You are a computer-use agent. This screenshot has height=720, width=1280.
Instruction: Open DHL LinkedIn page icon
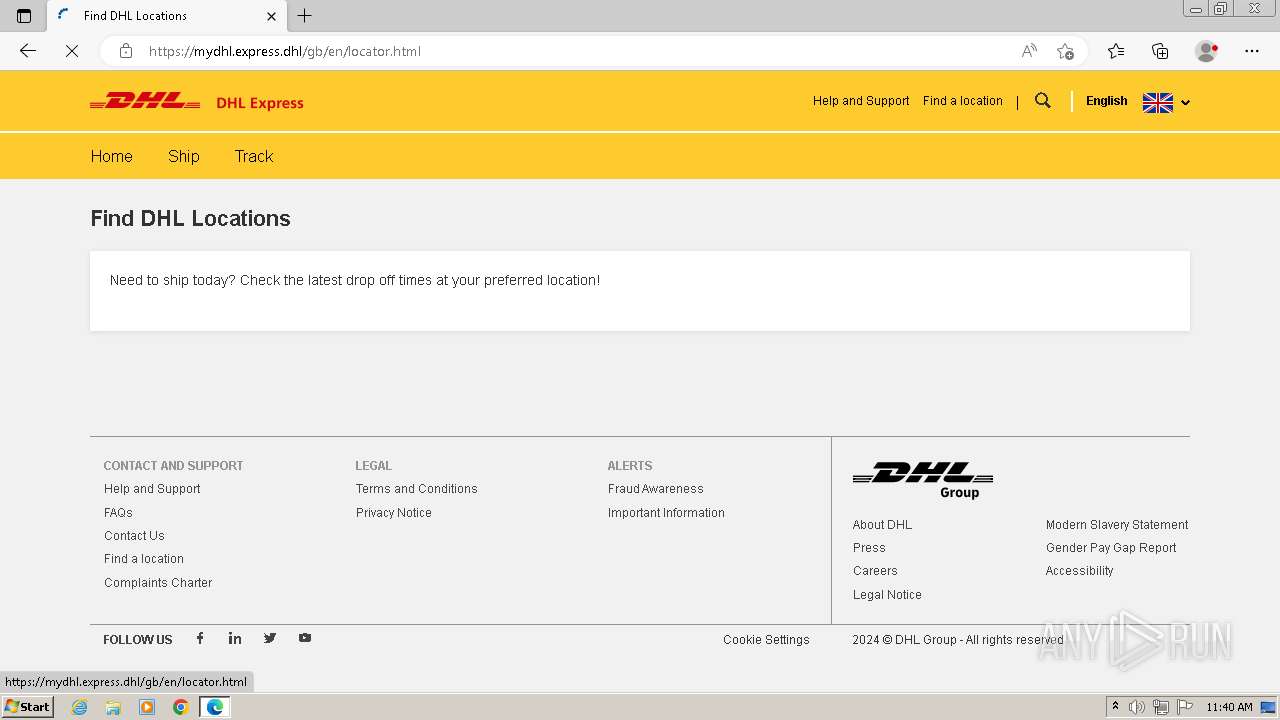[235, 638]
